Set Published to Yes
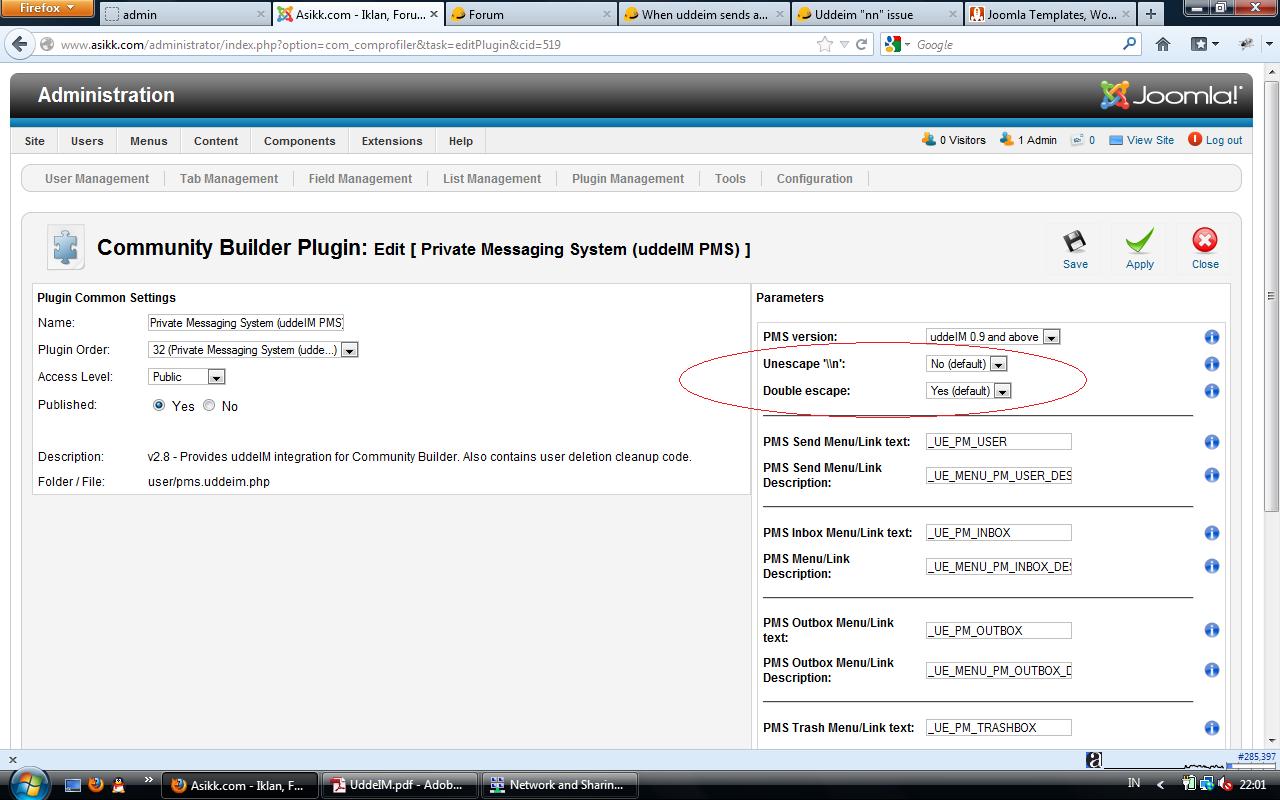1280x800 pixels. pyautogui.click(x=159, y=405)
